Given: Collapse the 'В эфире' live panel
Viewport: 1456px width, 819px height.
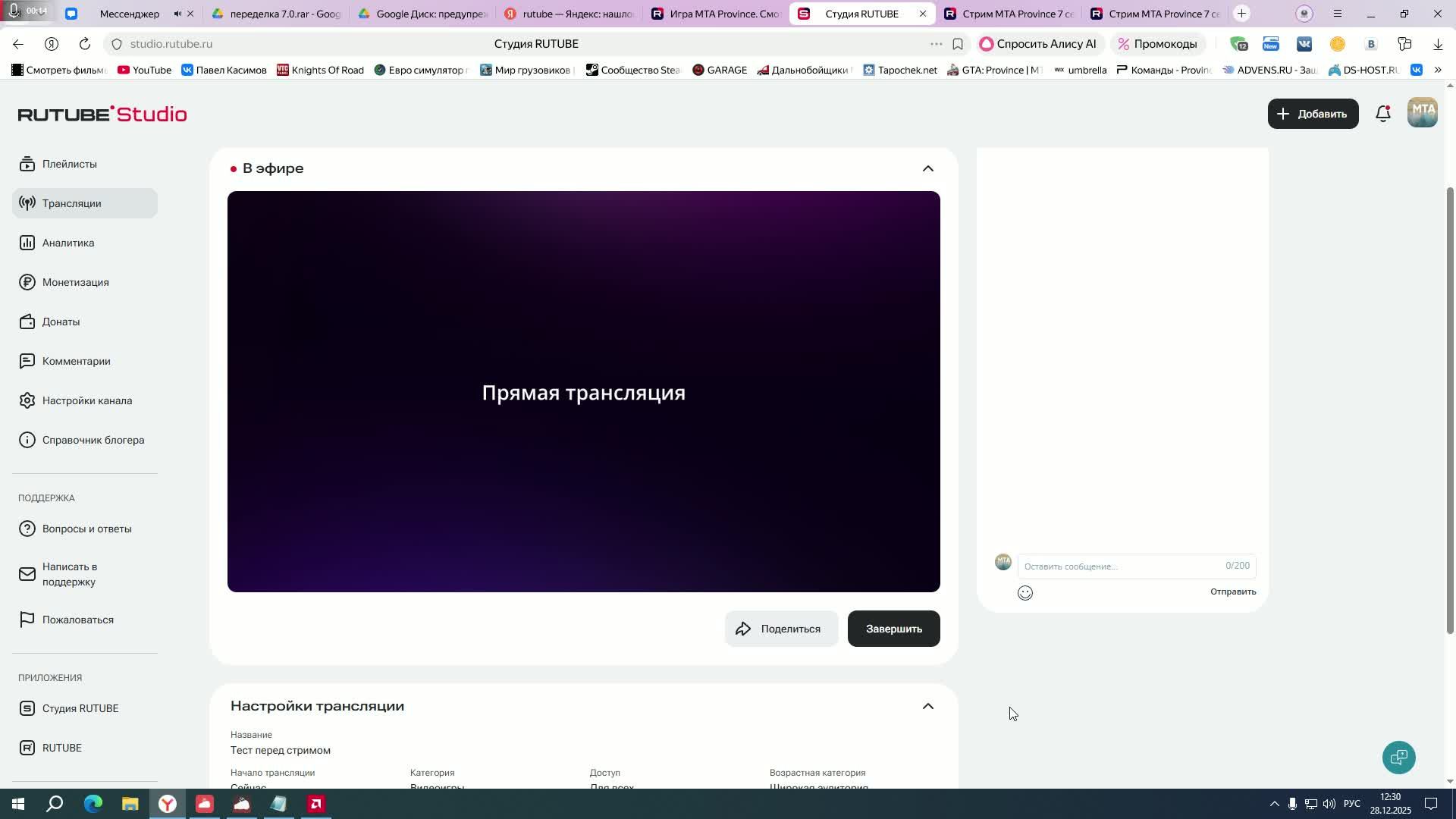Looking at the screenshot, I should [x=927, y=168].
